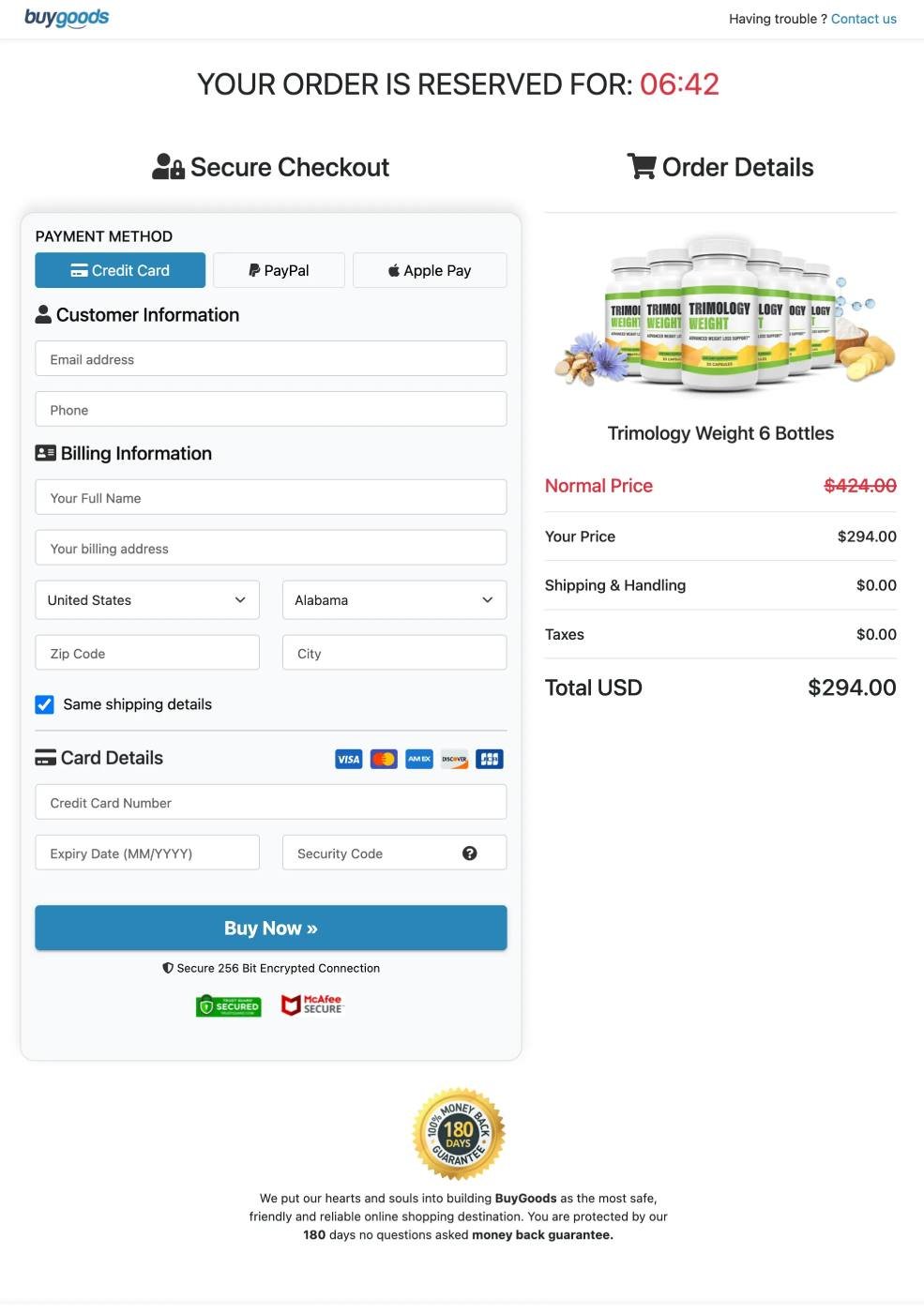Click the Visa card icon
The width and height of the screenshot is (924, 1314).
[x=348, y=758]
